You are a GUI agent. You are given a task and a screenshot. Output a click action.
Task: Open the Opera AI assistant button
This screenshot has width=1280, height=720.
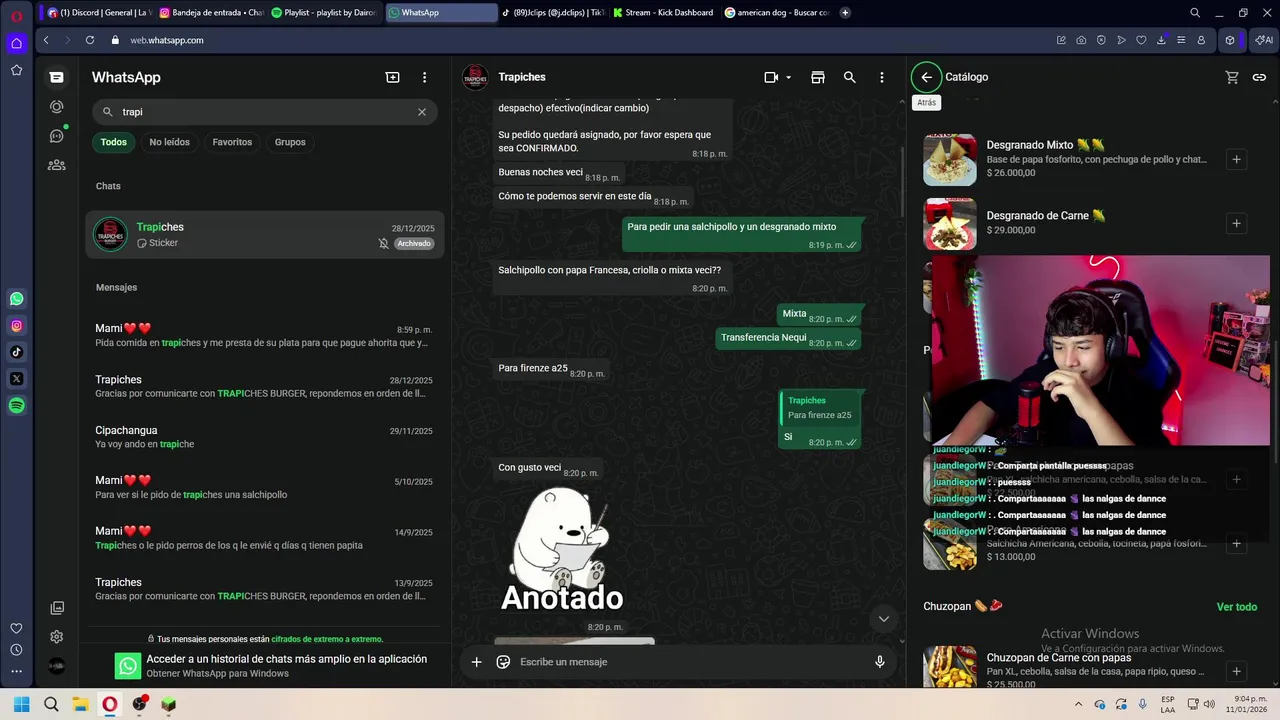pos(1264,40)
